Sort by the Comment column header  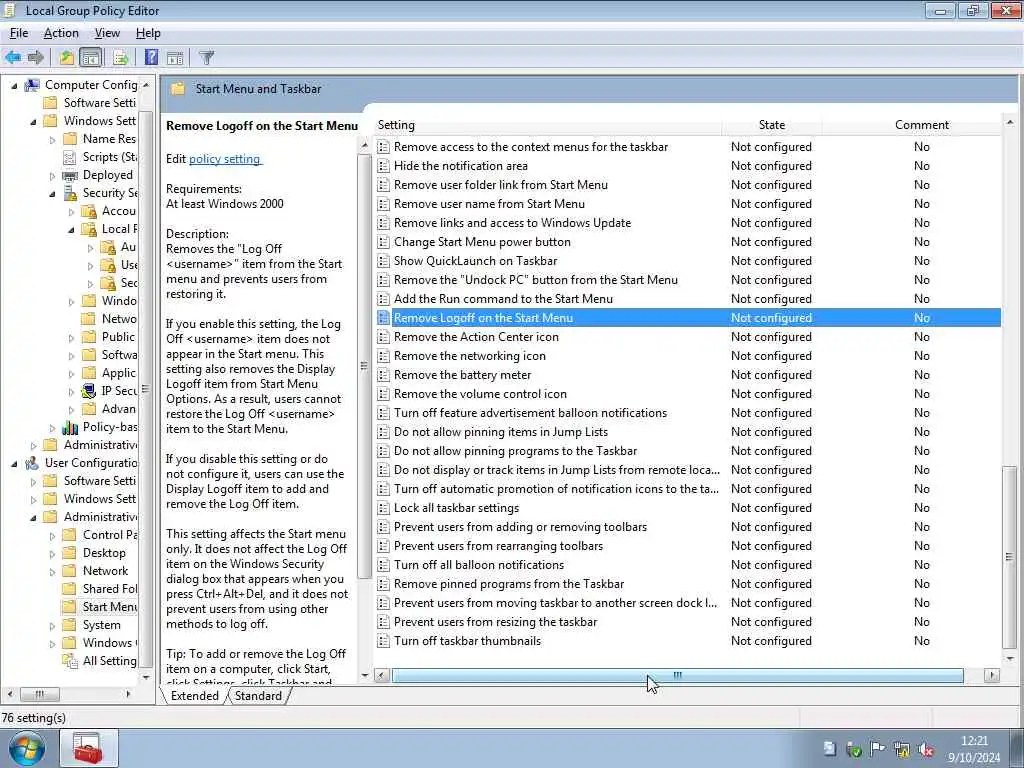pos(921,125)
